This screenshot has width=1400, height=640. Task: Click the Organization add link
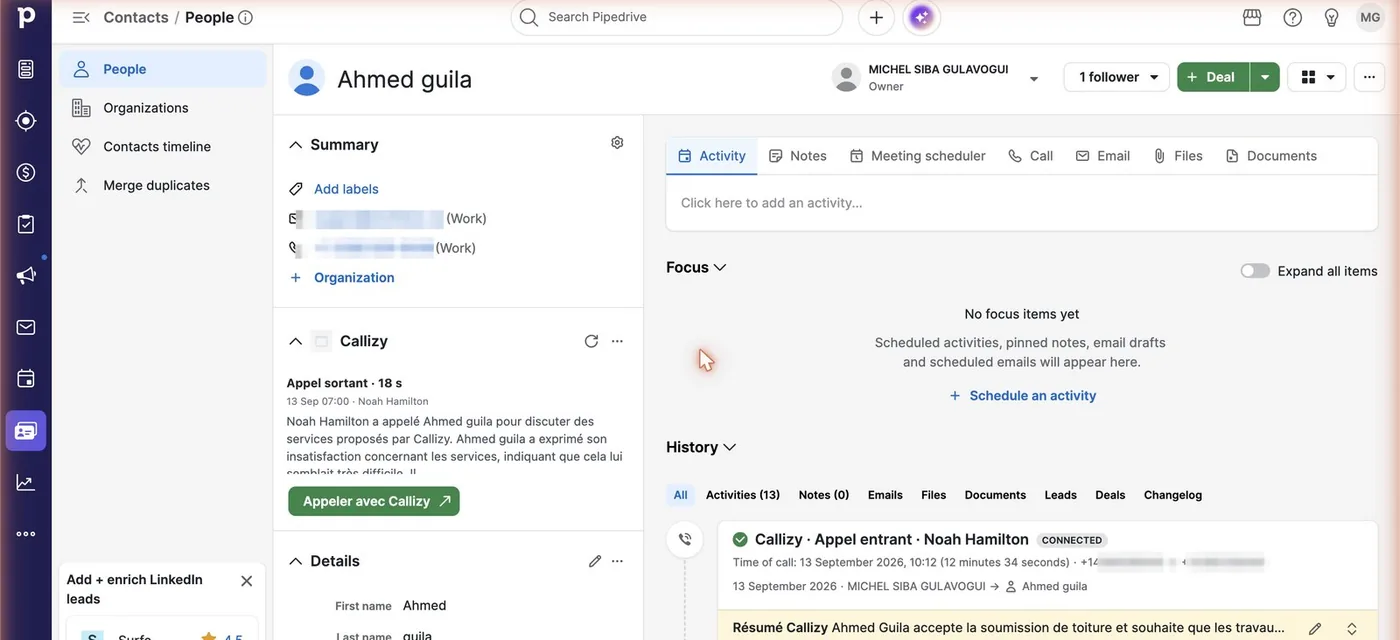354,278
